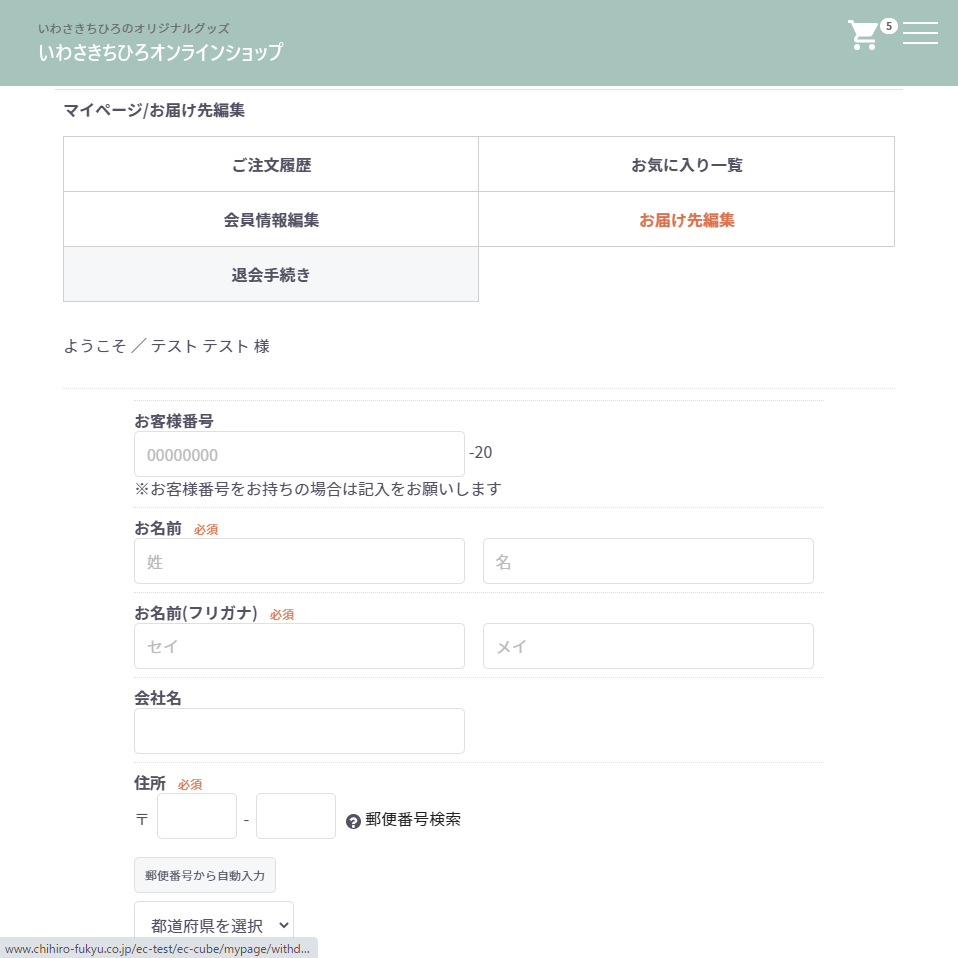Click いわさきちひろオンラインショップ site title
The image size is (958, 958).
tap(161, 52)
